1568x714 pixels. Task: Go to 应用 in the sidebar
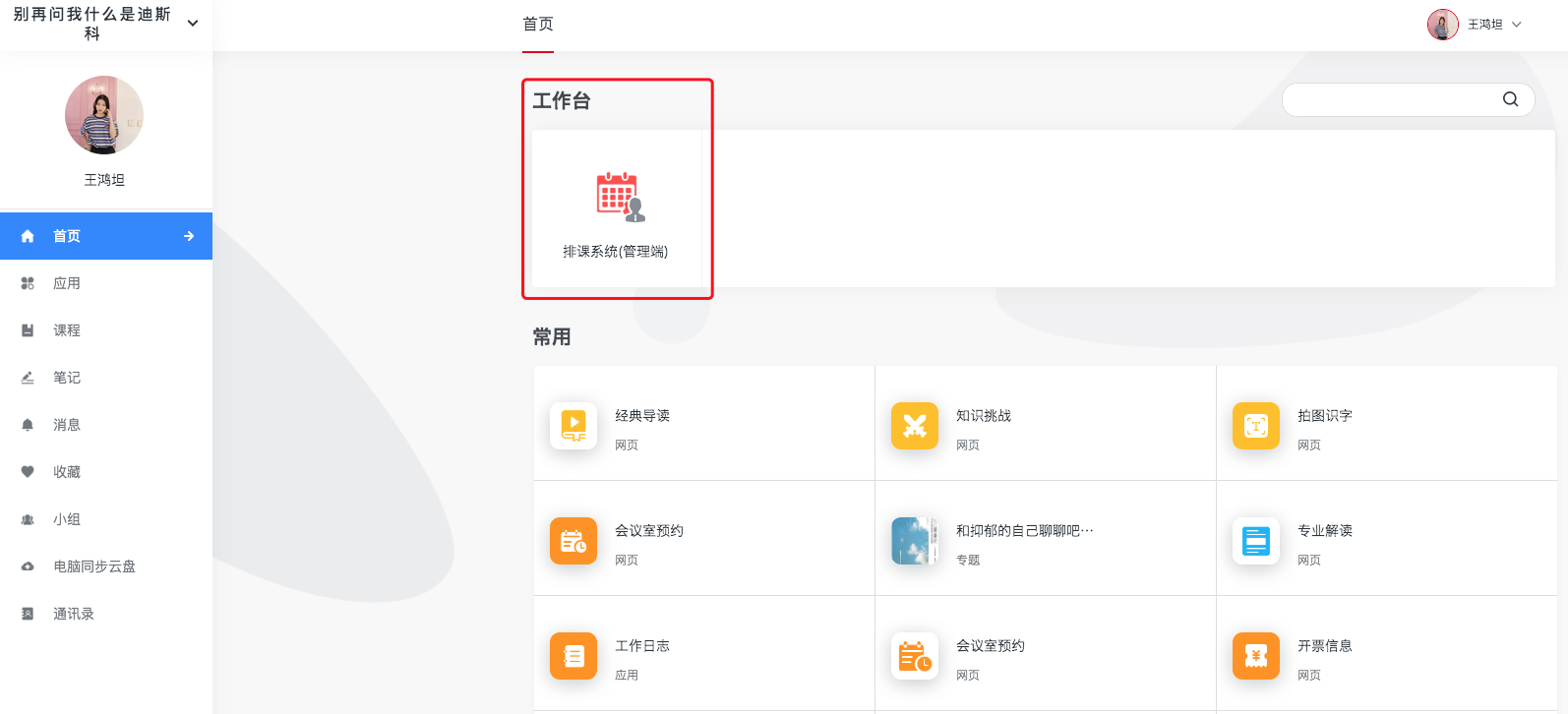(67, 283)
